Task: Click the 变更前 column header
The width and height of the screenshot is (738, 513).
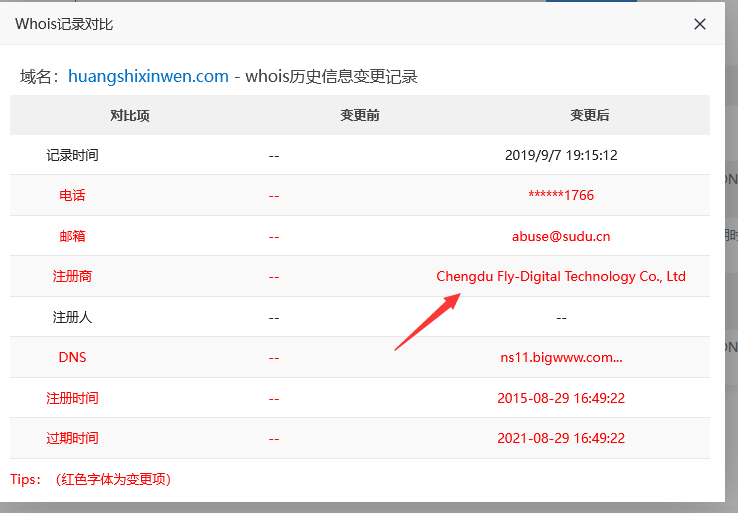Action: click(360, 115)
